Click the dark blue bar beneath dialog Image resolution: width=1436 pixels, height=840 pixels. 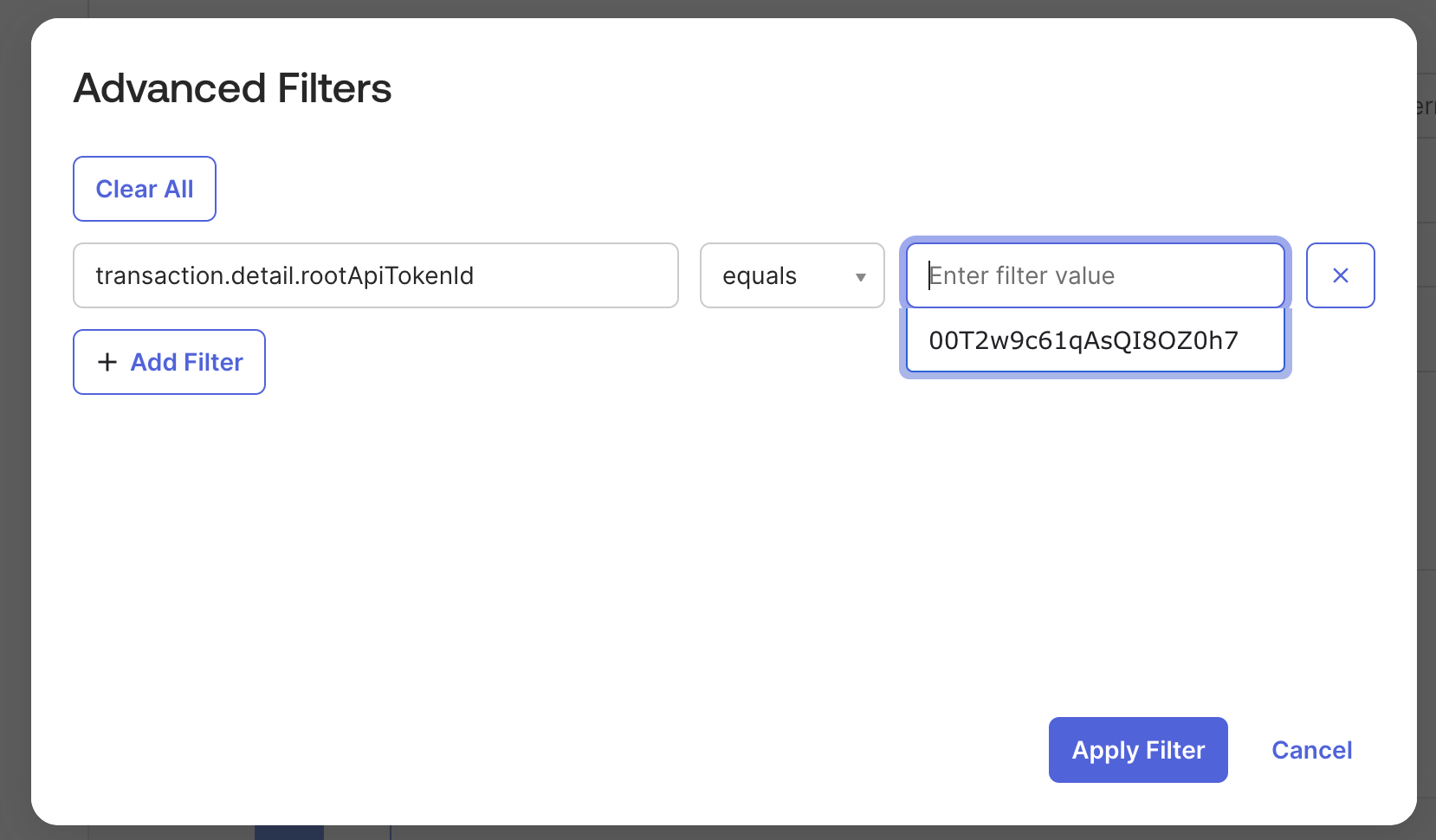288,832
